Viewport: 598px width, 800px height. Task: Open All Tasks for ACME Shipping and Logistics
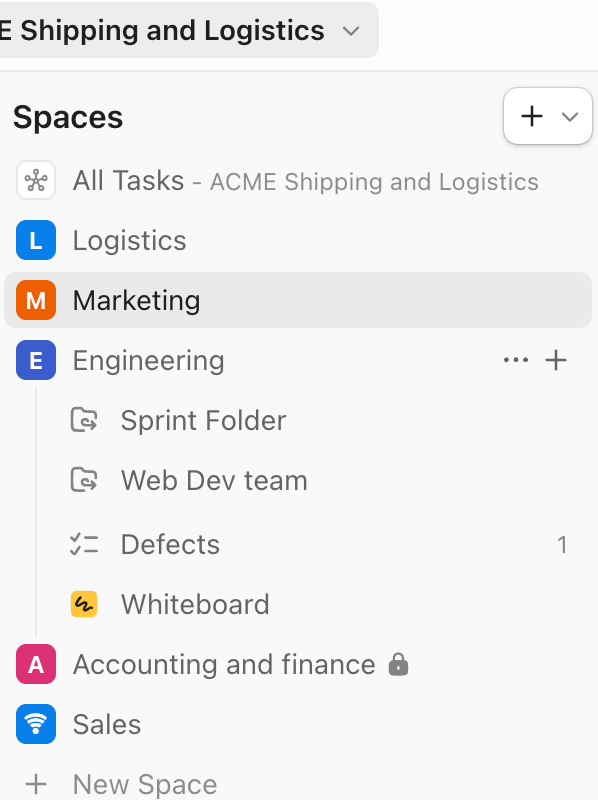point(130,181)
